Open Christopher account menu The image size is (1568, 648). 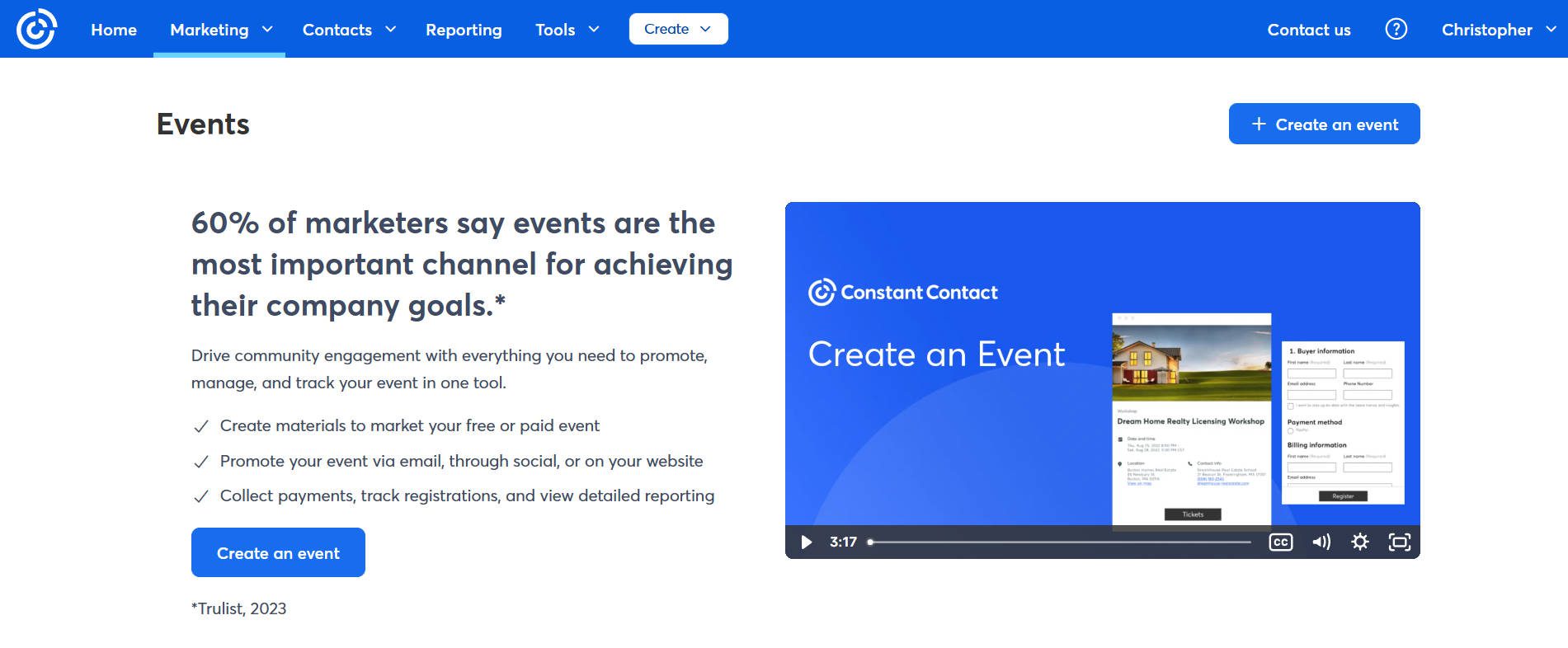click(1498, 30)
